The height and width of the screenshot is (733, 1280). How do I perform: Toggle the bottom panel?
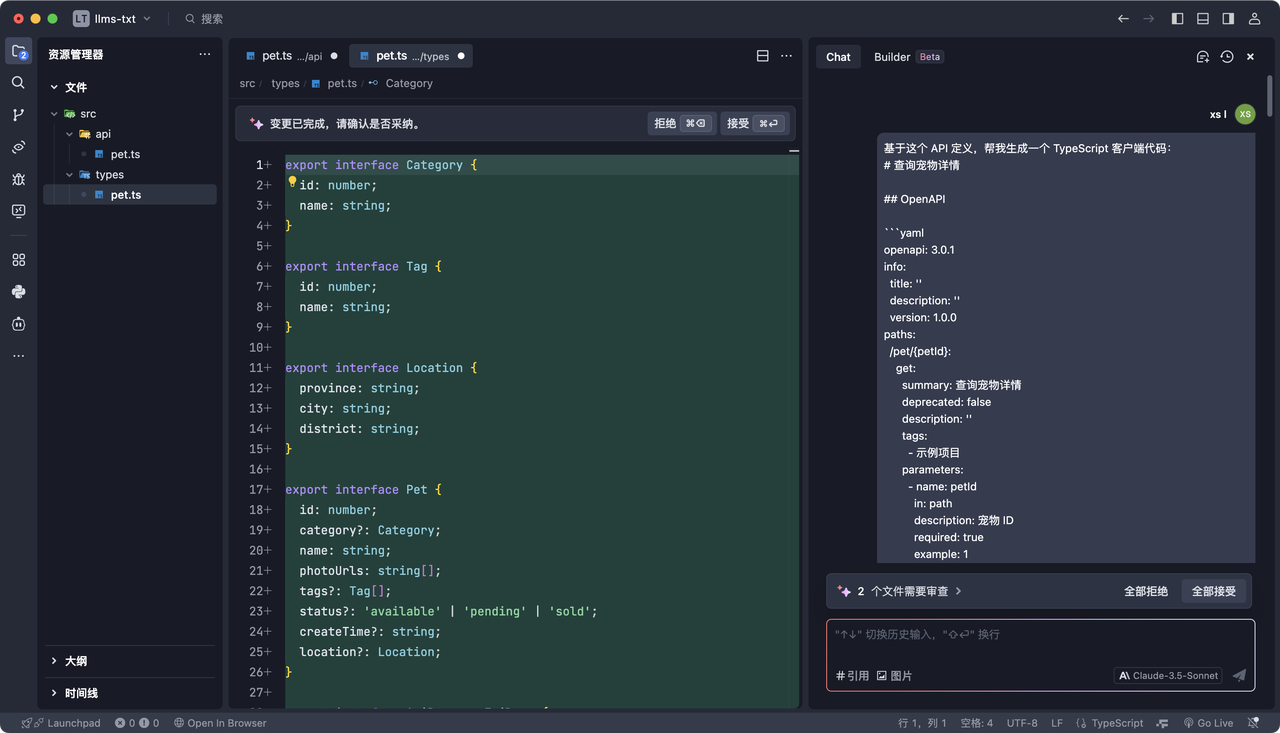pos(1203,18)
